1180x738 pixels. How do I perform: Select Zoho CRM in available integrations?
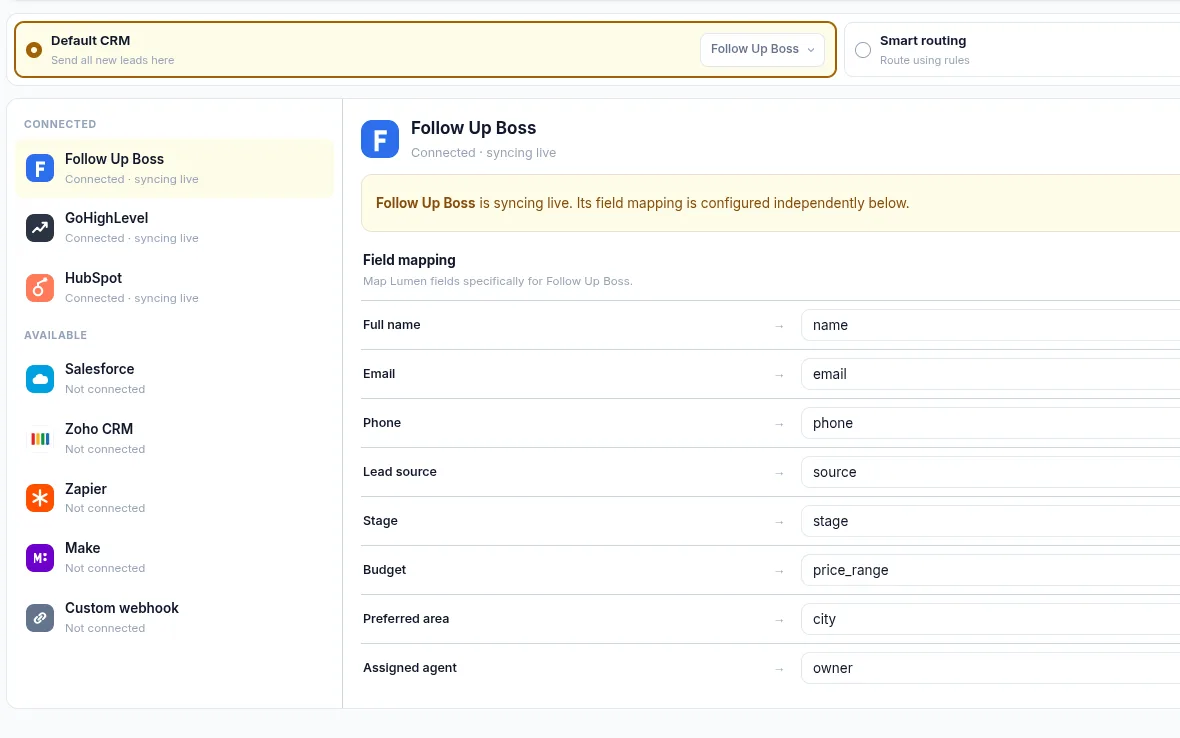[175, 439]
